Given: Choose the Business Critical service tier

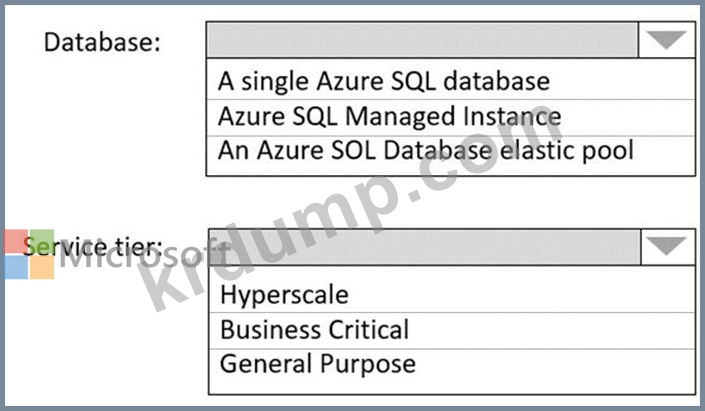Looking at the screenshot, I should point(314,329).
